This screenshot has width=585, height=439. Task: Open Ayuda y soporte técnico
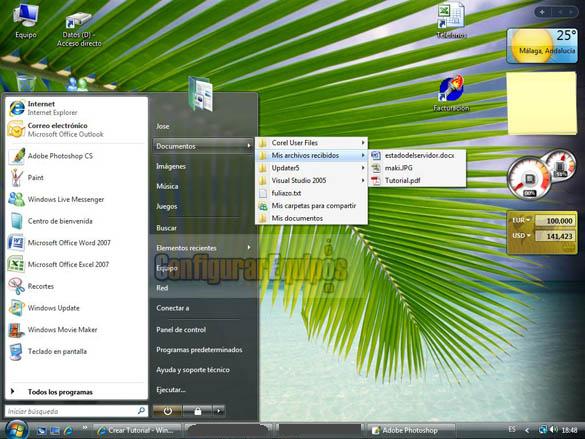click(193, 370)
